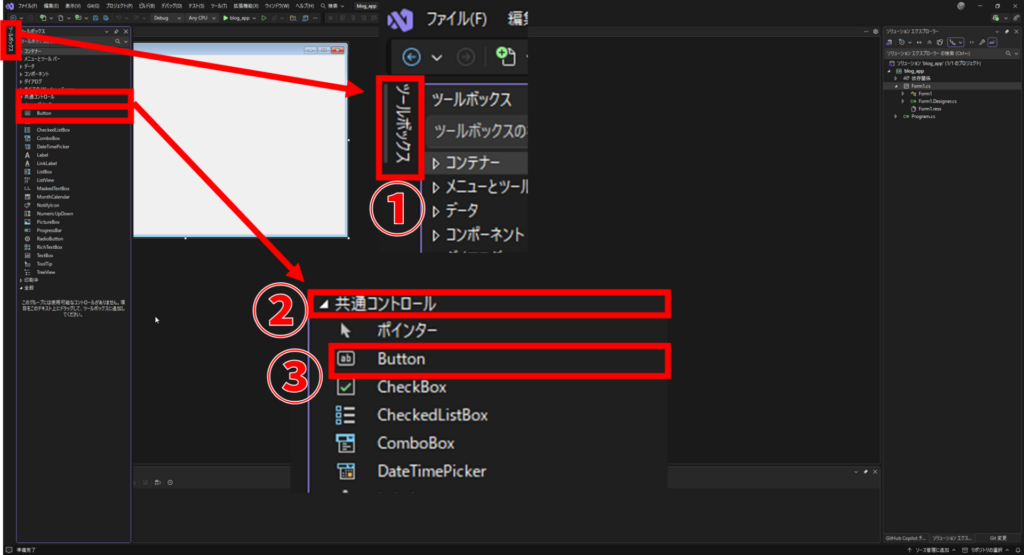1024x555 pixels.
Task: Select Form1.resx in Solution Explorer
Action: point(929,109)
